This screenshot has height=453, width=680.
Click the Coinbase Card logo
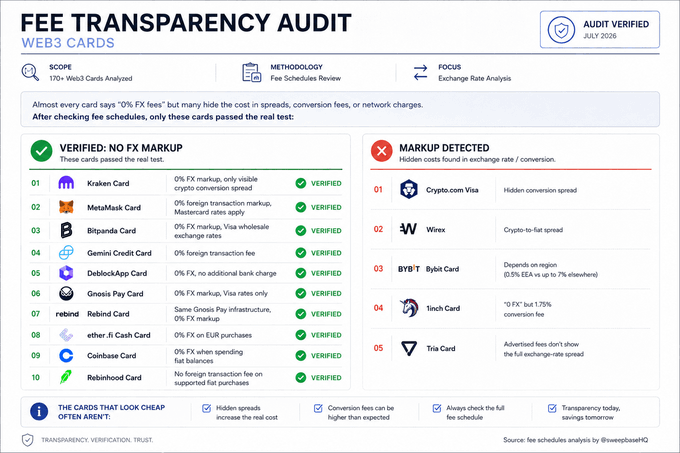pyautogui.click(x=66, y=355)
